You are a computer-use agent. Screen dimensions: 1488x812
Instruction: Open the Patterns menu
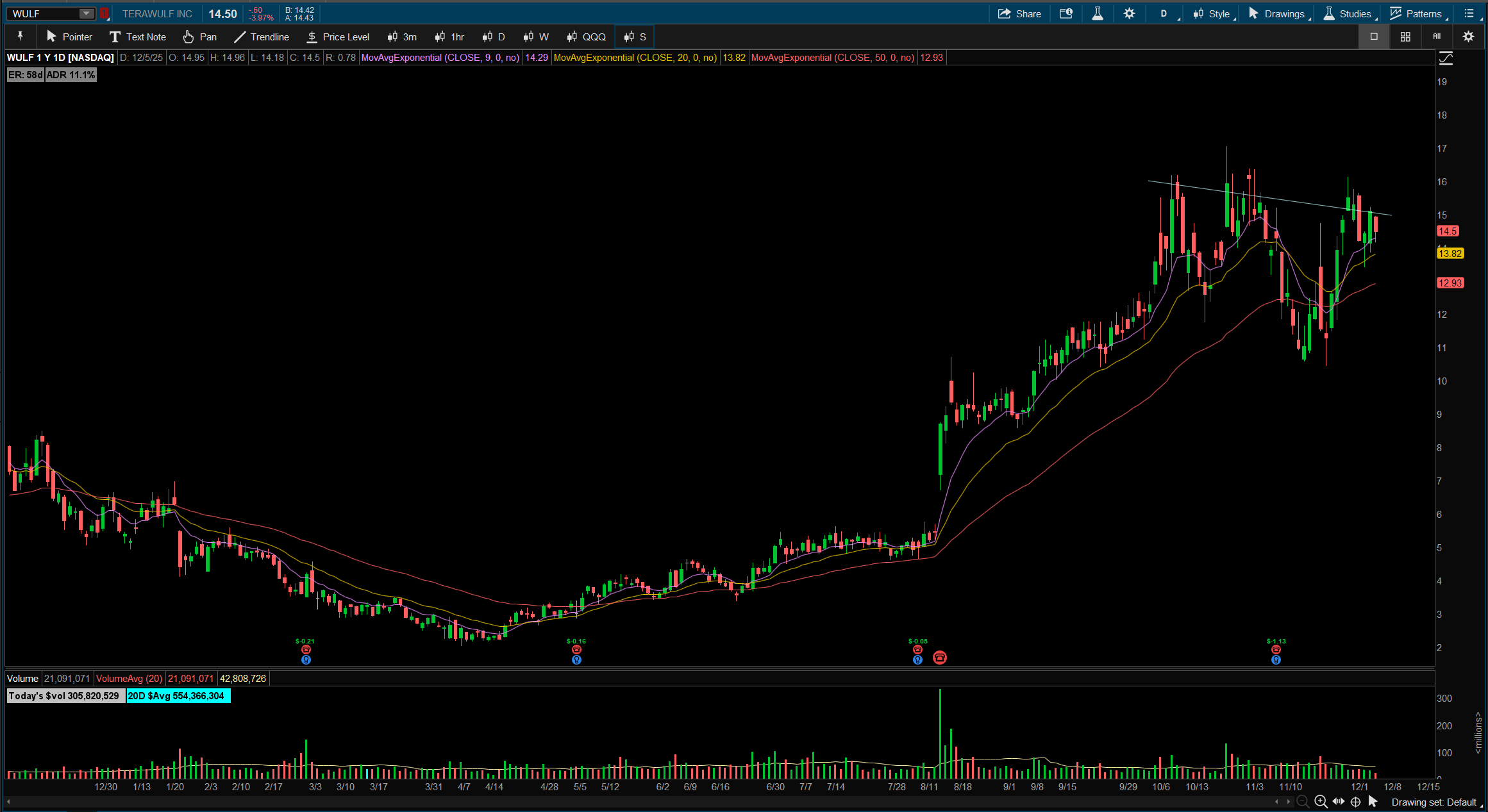point(1416,13)
